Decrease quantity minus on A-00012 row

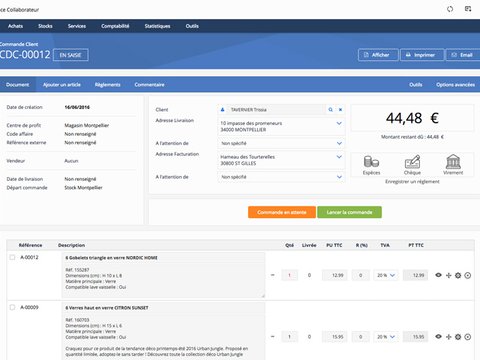click(273, 275)
